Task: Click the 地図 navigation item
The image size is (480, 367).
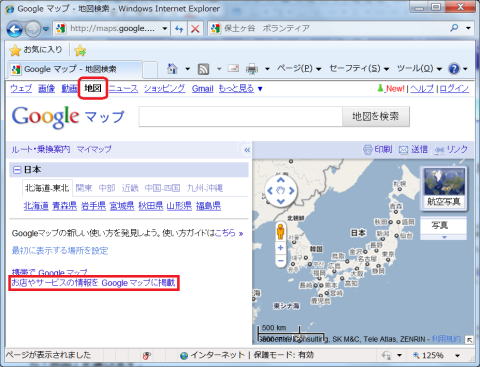Action: tap(93, 88)
